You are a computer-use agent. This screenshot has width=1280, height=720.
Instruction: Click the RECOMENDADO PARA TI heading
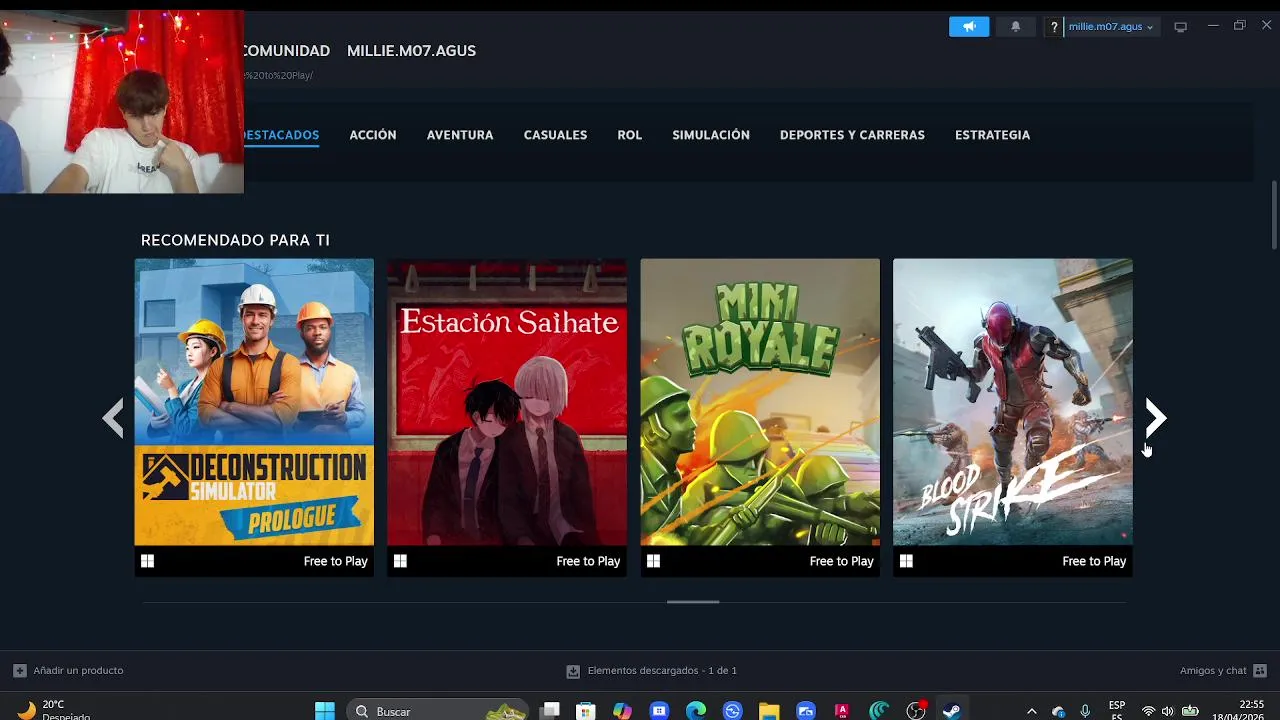pos(235,240)
